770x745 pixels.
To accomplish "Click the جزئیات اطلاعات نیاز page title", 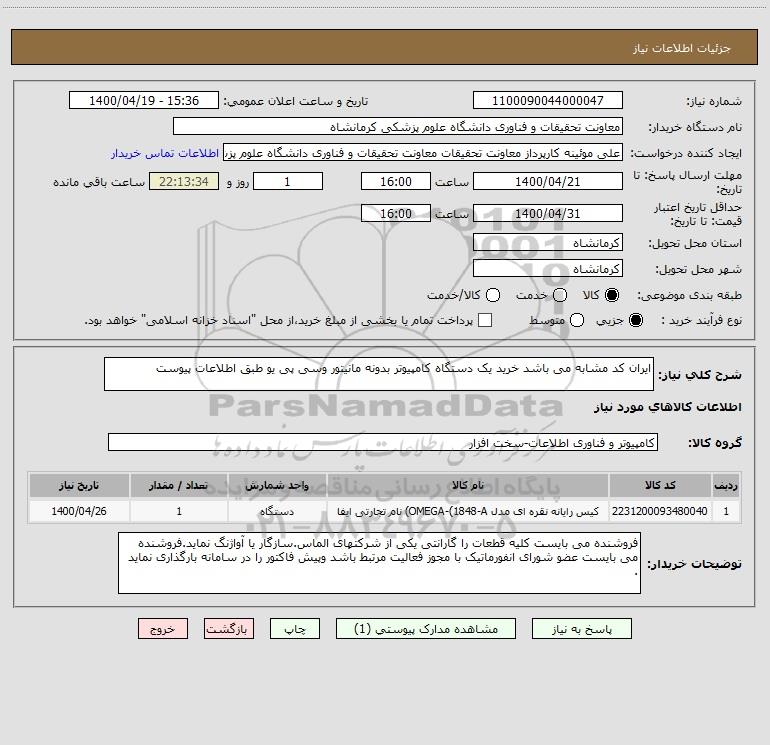I will [682, 48].
